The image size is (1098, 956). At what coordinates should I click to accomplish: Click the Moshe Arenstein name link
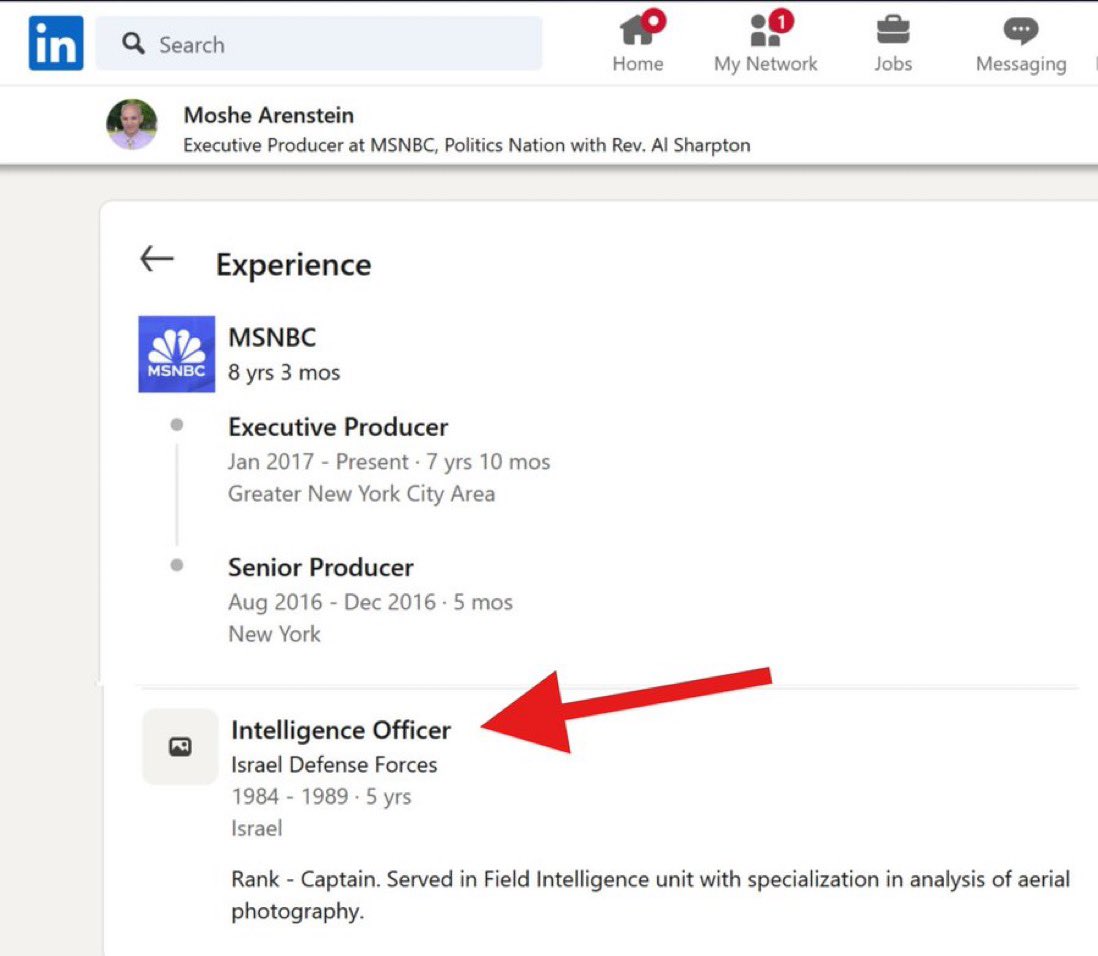click(x=268, y=115)
